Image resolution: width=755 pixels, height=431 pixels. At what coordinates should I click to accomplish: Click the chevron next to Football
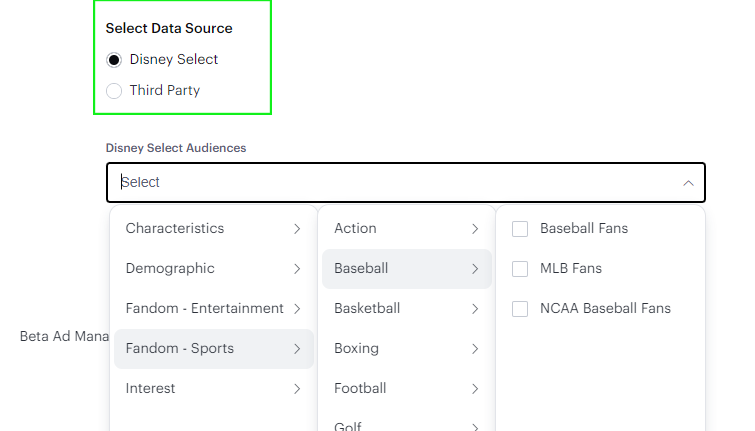(x=475, y=389)
